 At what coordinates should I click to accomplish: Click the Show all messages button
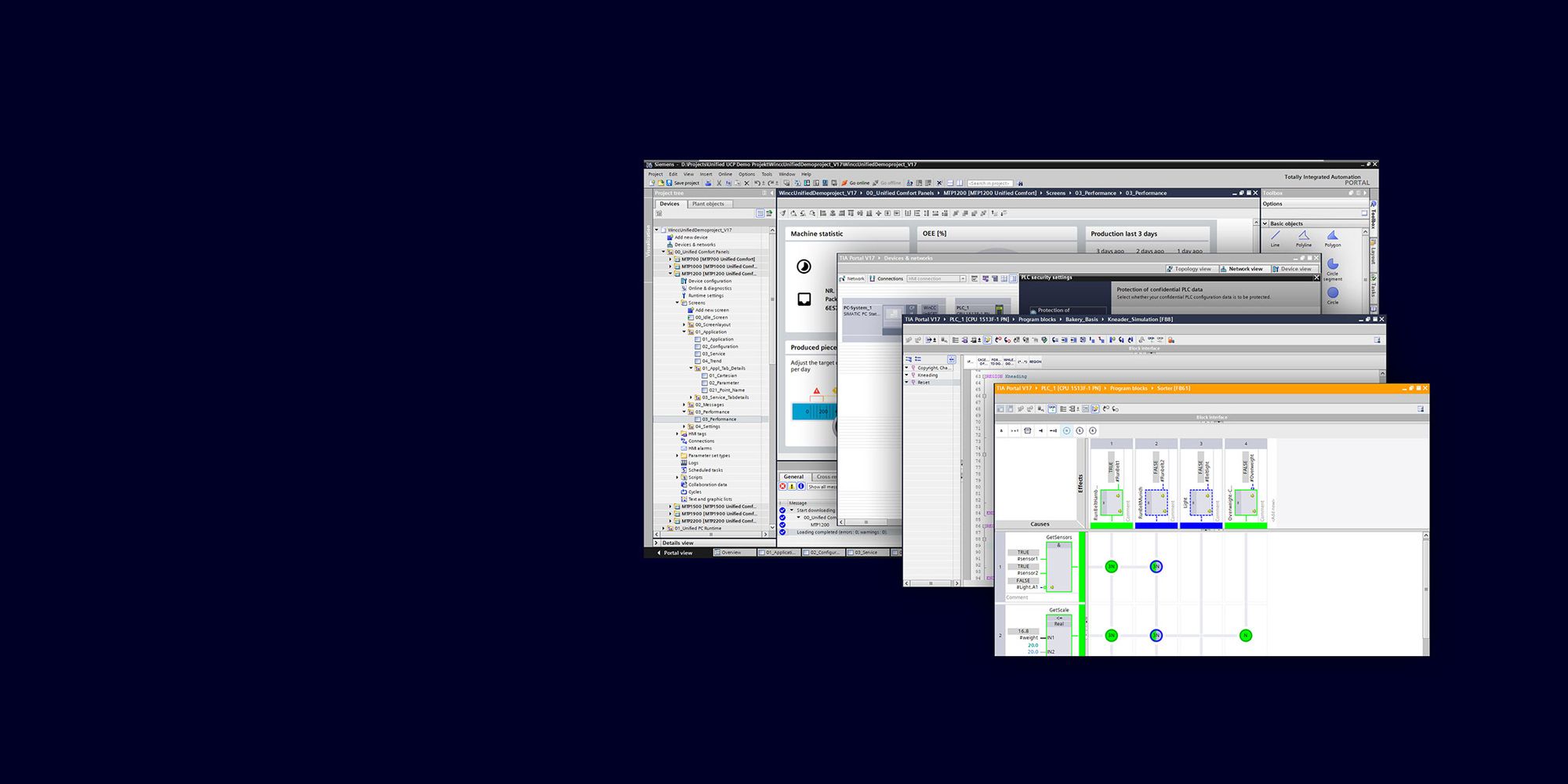[821, 486]
